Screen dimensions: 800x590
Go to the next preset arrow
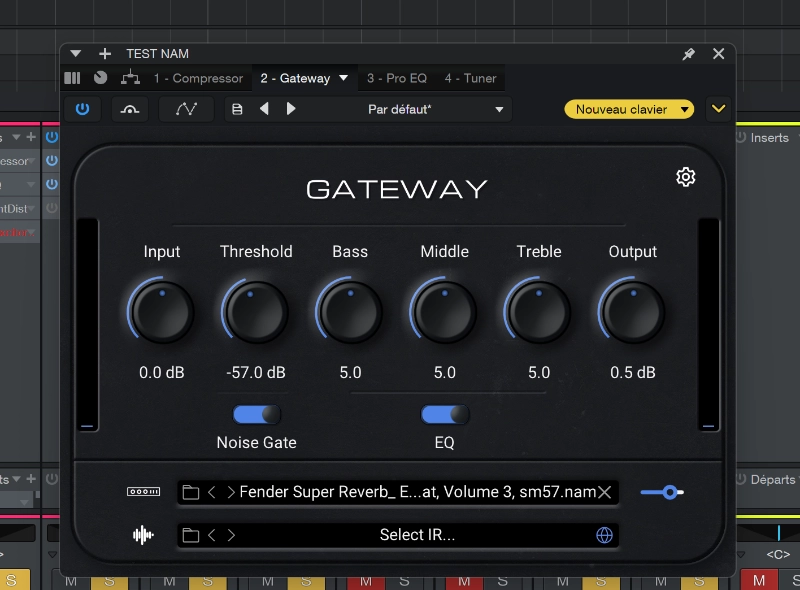pos(291,109)
